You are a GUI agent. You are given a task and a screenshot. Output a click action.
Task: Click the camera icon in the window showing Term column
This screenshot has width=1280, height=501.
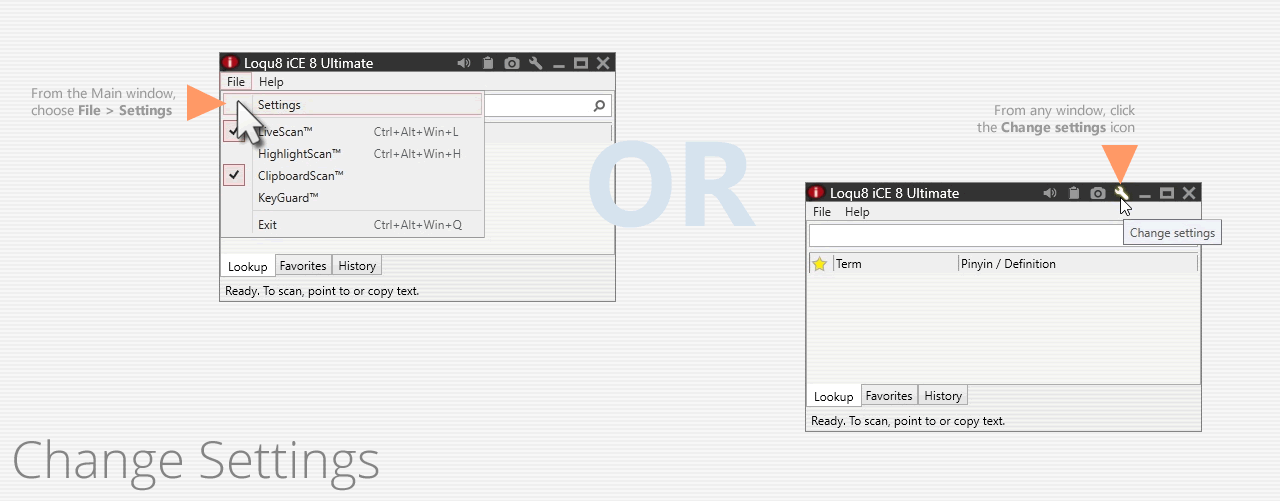pyautogui.click(x=1098, y=193)
